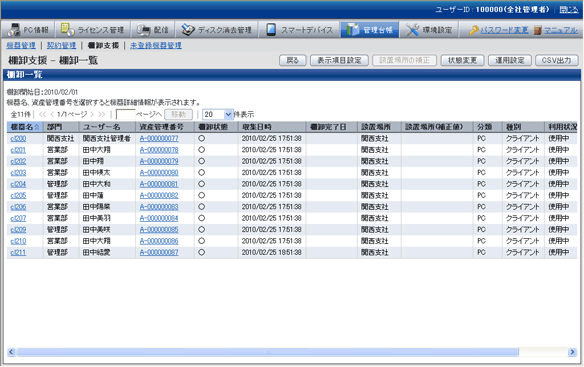584x367 pixels.
Task: Click the 運用設定 button
Action: [x=510, y=60]
